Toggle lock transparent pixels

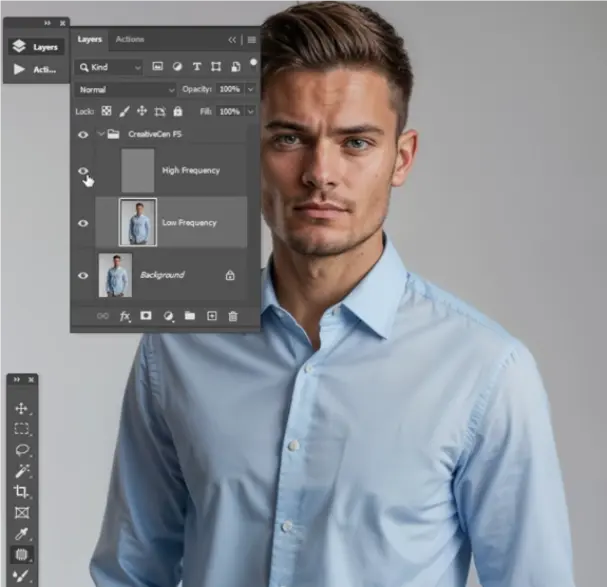[106, 112]
